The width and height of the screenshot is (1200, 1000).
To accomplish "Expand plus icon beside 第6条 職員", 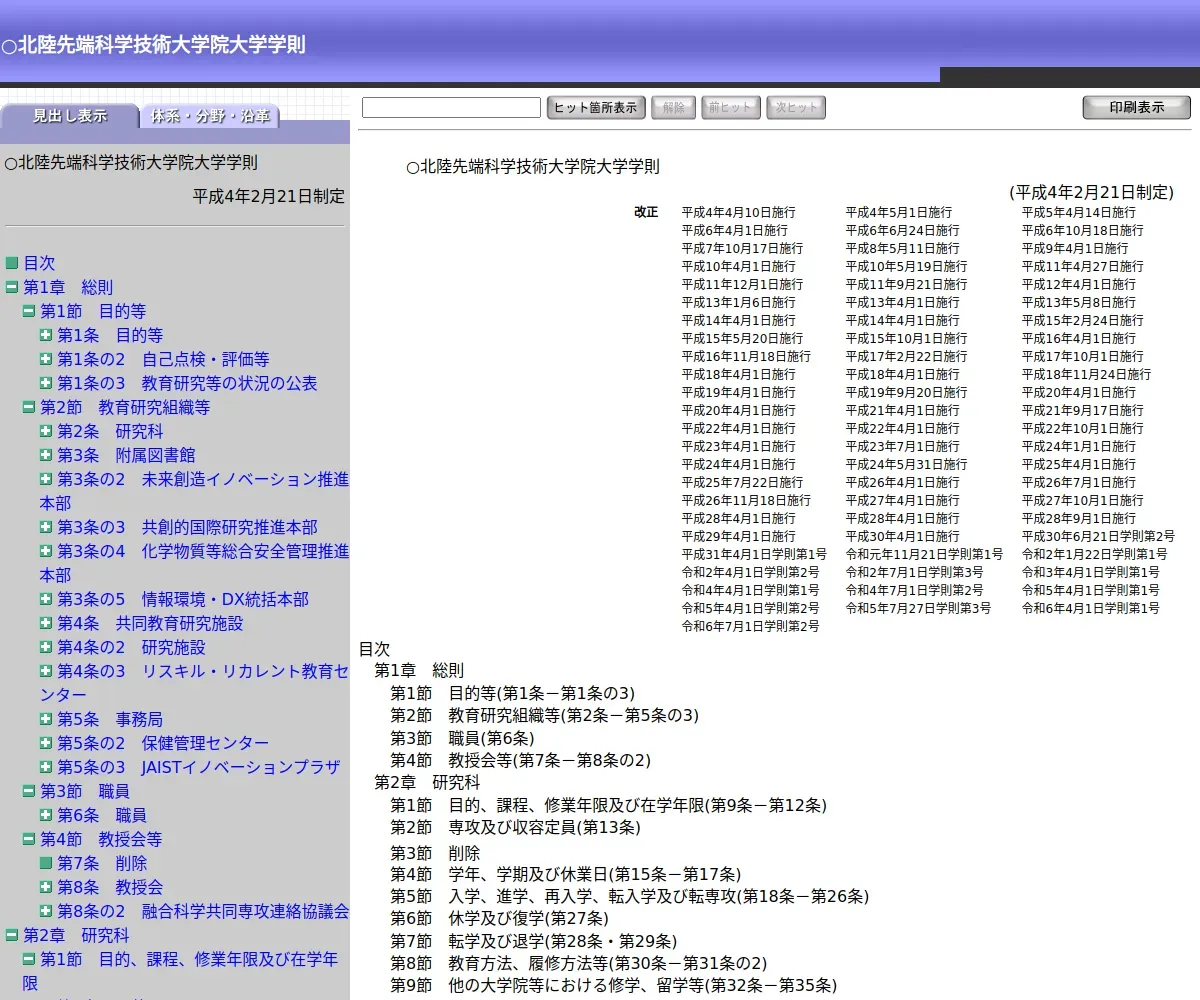I will click(x=46, y=815).
